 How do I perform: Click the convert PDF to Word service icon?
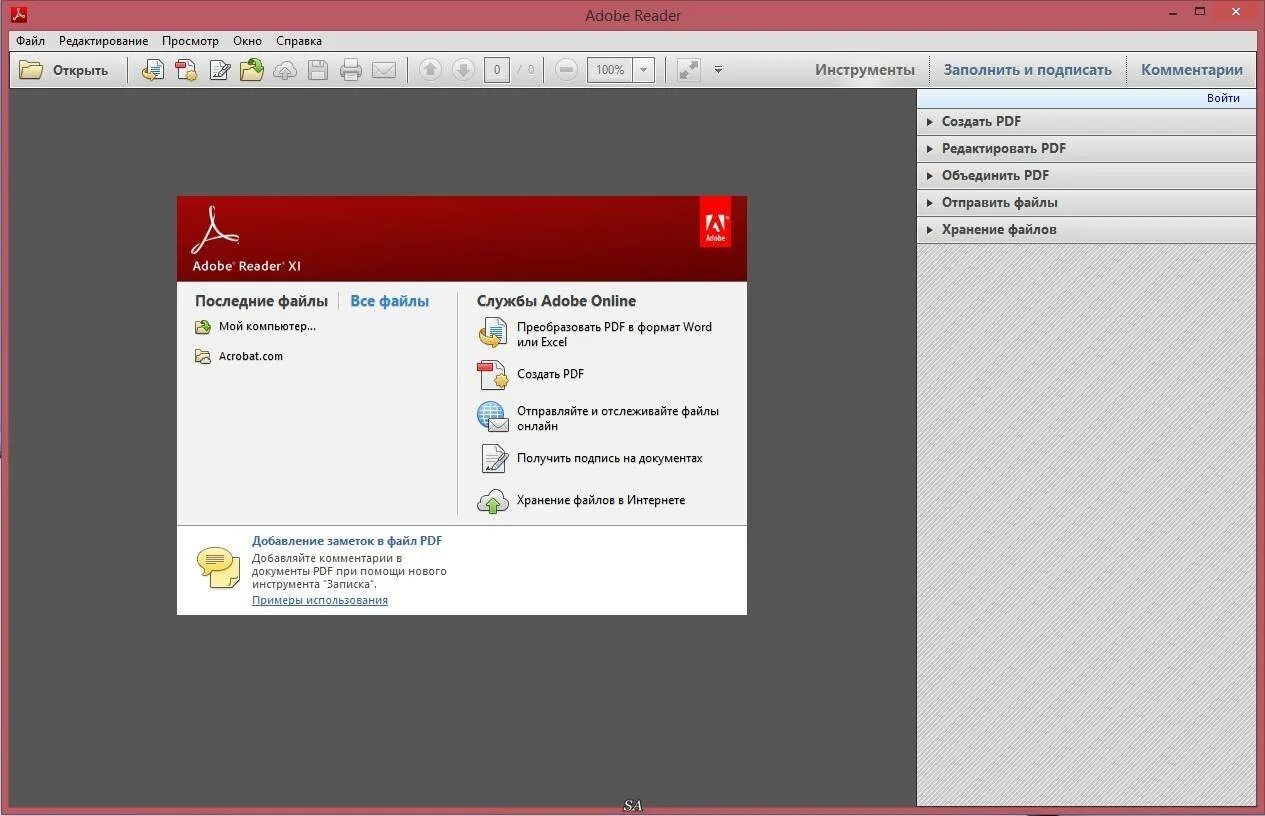tap(493, 333)
